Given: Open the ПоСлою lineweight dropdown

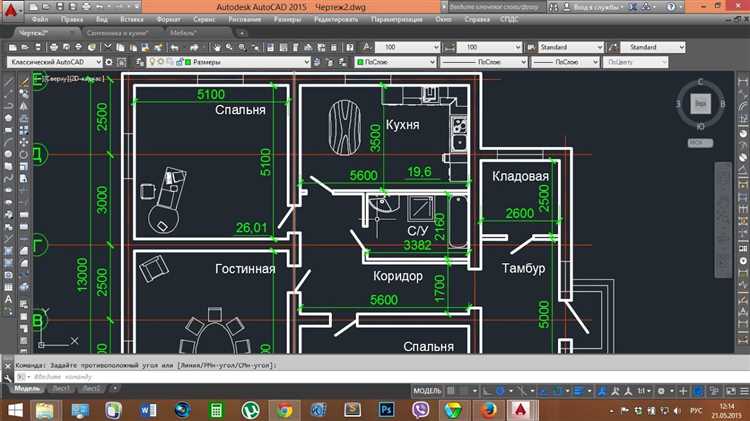Looking at the screenshot, I should (565, 62).
